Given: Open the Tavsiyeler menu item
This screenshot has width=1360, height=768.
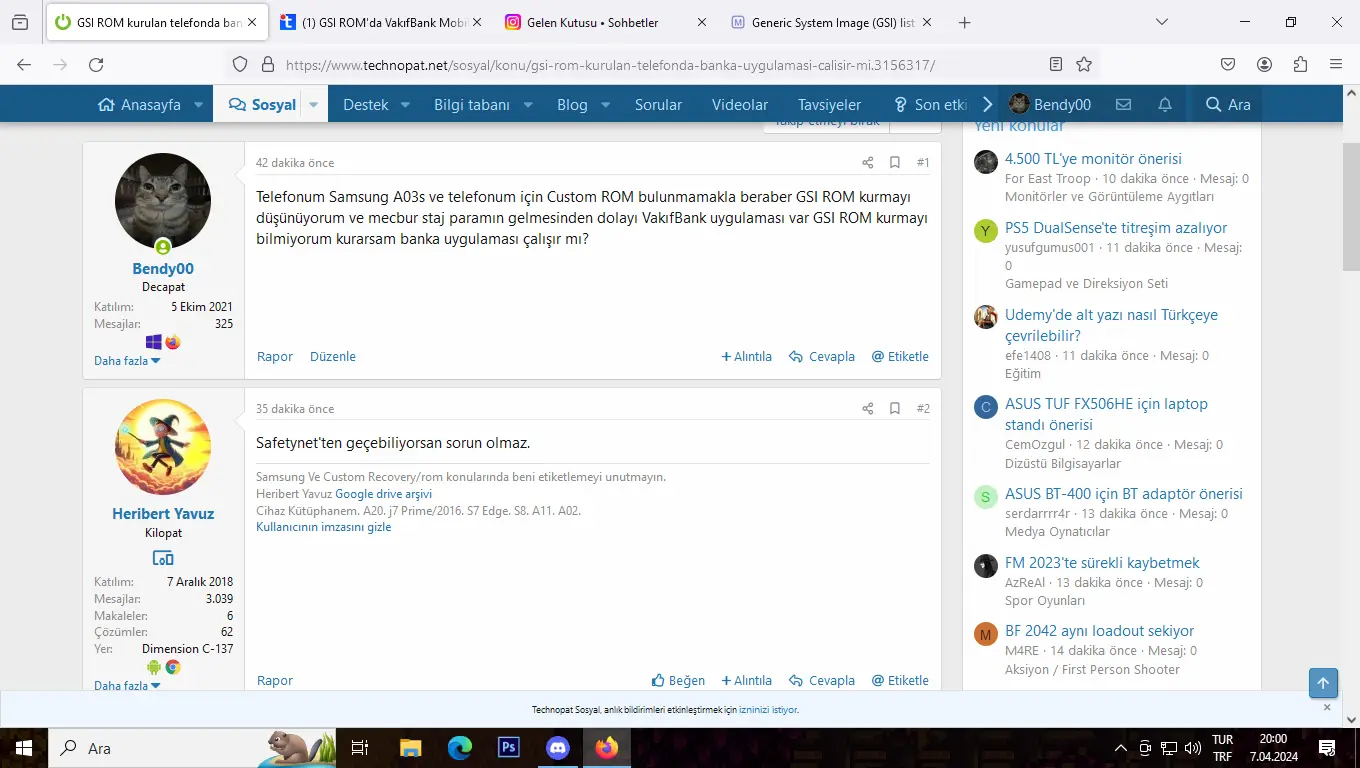Looking at the screenshot, I should [x=829, y=104].
